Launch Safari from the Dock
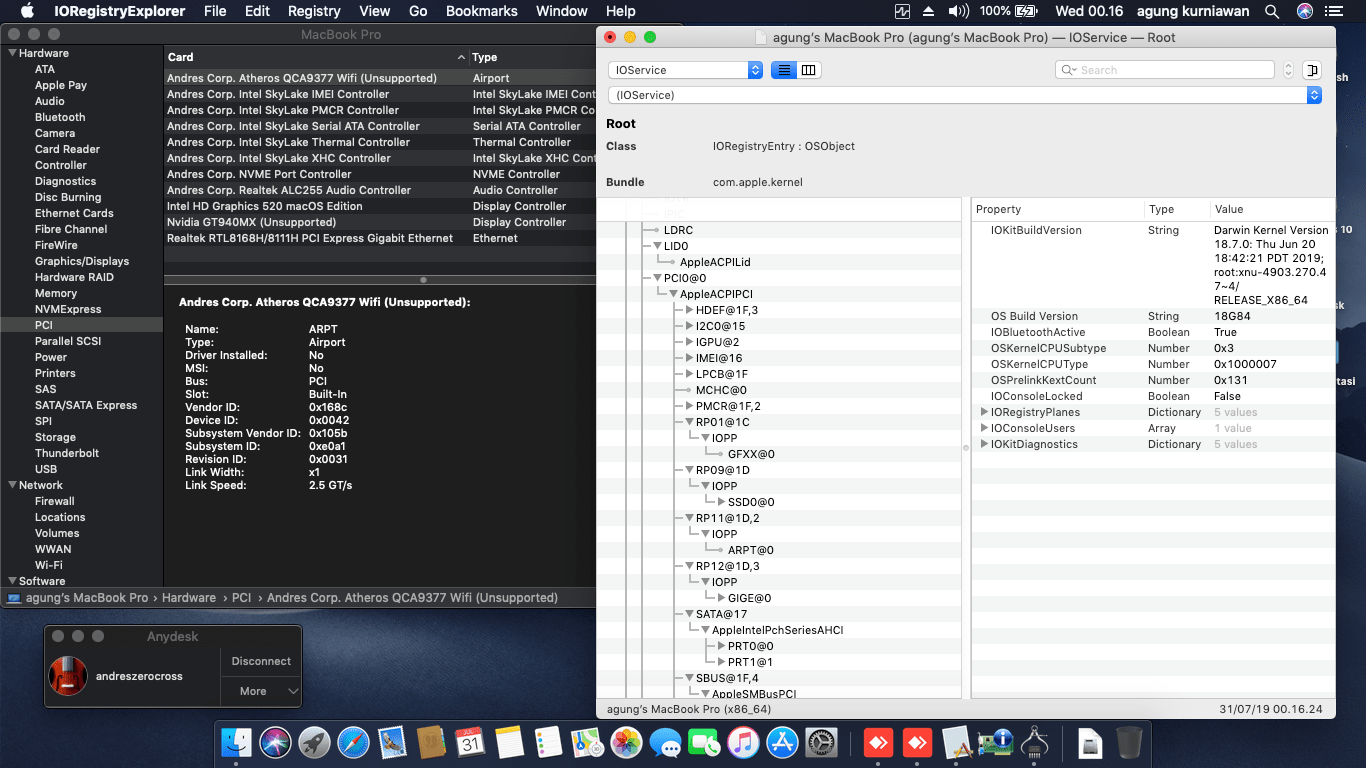1366x768 pixels. point(353,742)
